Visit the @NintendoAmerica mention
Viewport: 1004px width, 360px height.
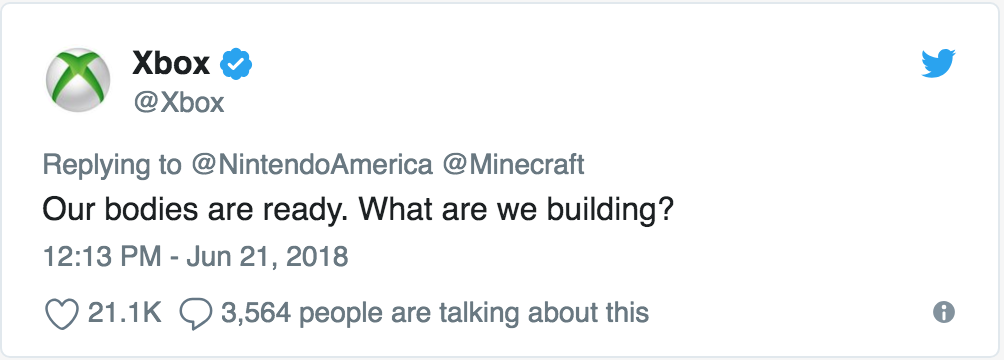click(312, 165)
